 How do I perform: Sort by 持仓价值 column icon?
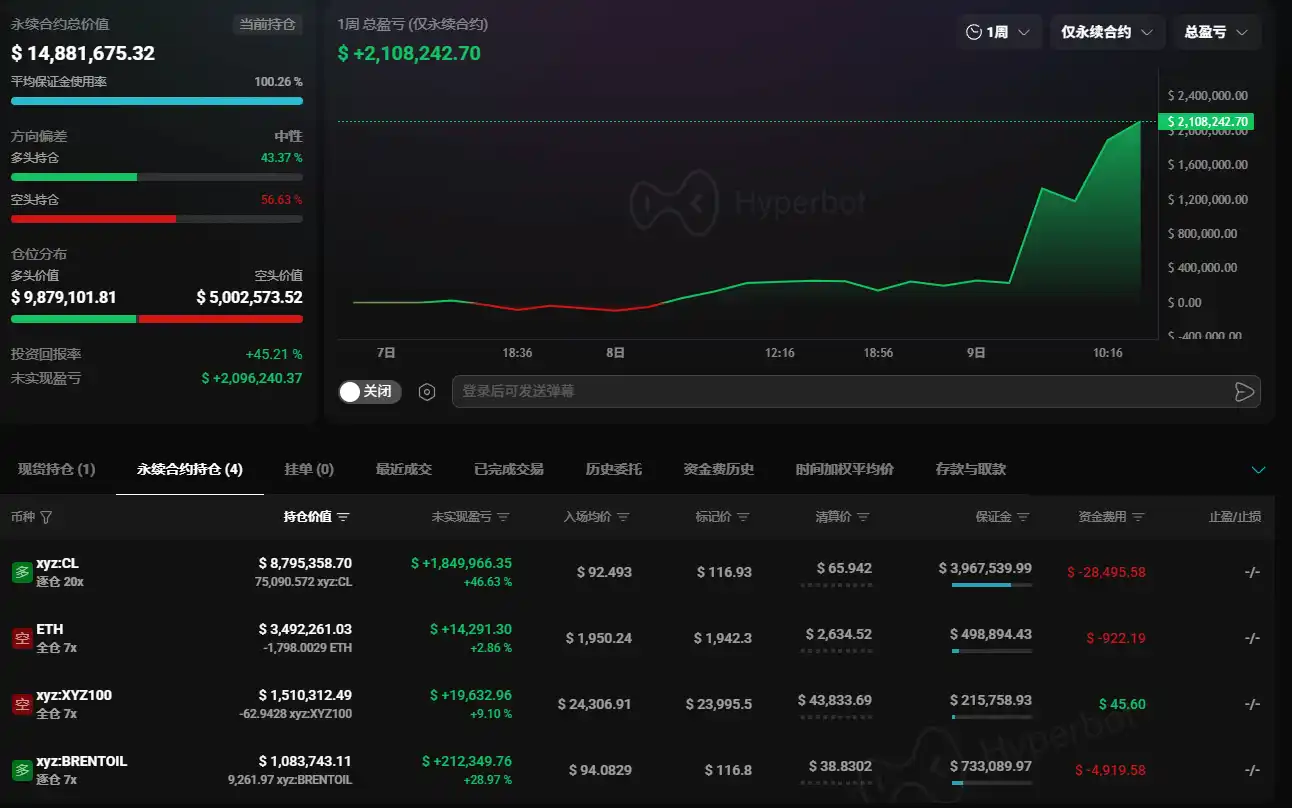[343, 517]
